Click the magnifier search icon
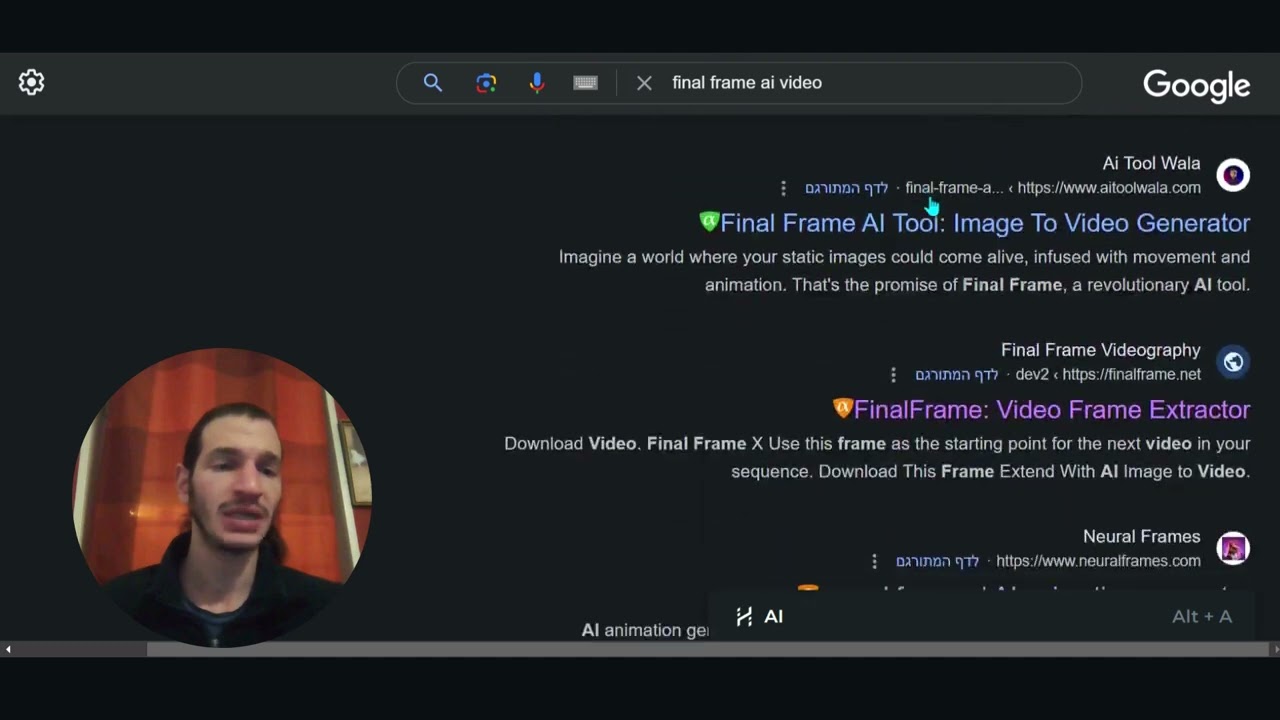The height and width of the screenshot is (720, 1280). click(x=432, y=83)
